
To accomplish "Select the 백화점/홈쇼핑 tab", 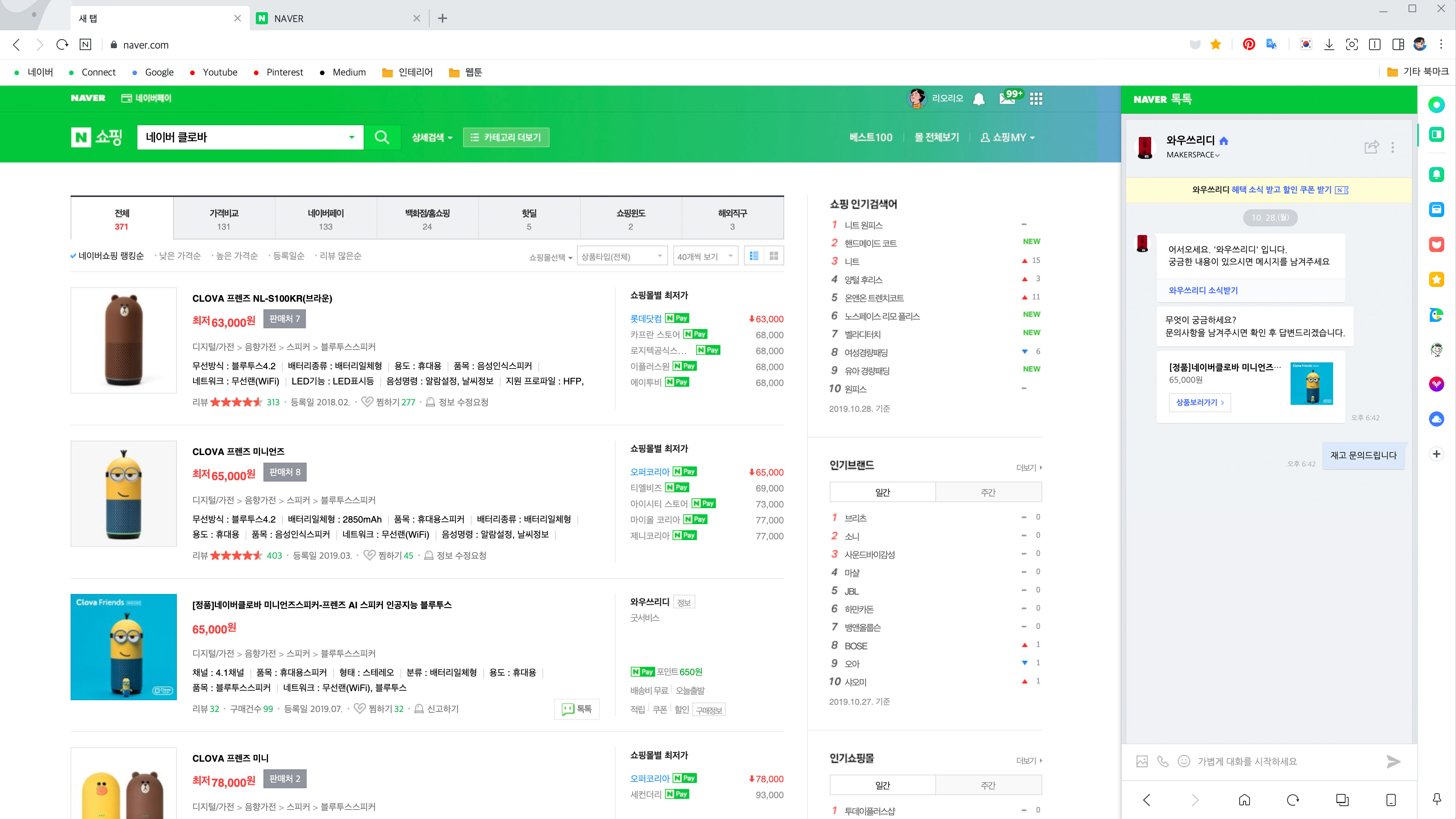I will [427, 219].
